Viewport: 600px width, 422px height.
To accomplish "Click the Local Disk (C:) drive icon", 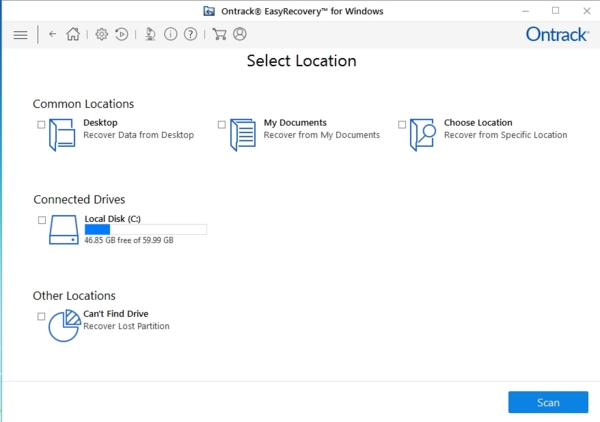I will point(64,230).
